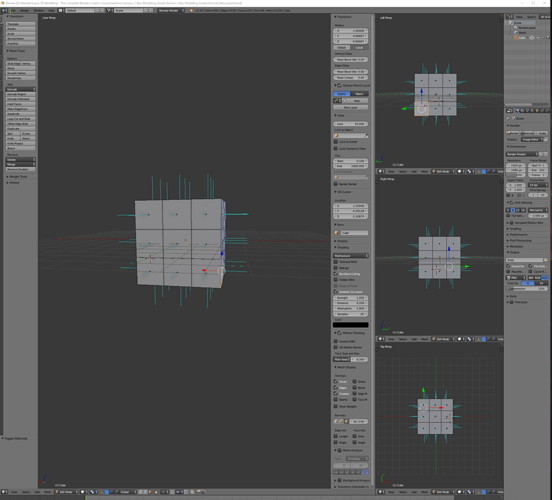The height and width of the screenshot is (500, 552).
Task: Open the Extrude dropdown under Add
Action: (20, 89)
